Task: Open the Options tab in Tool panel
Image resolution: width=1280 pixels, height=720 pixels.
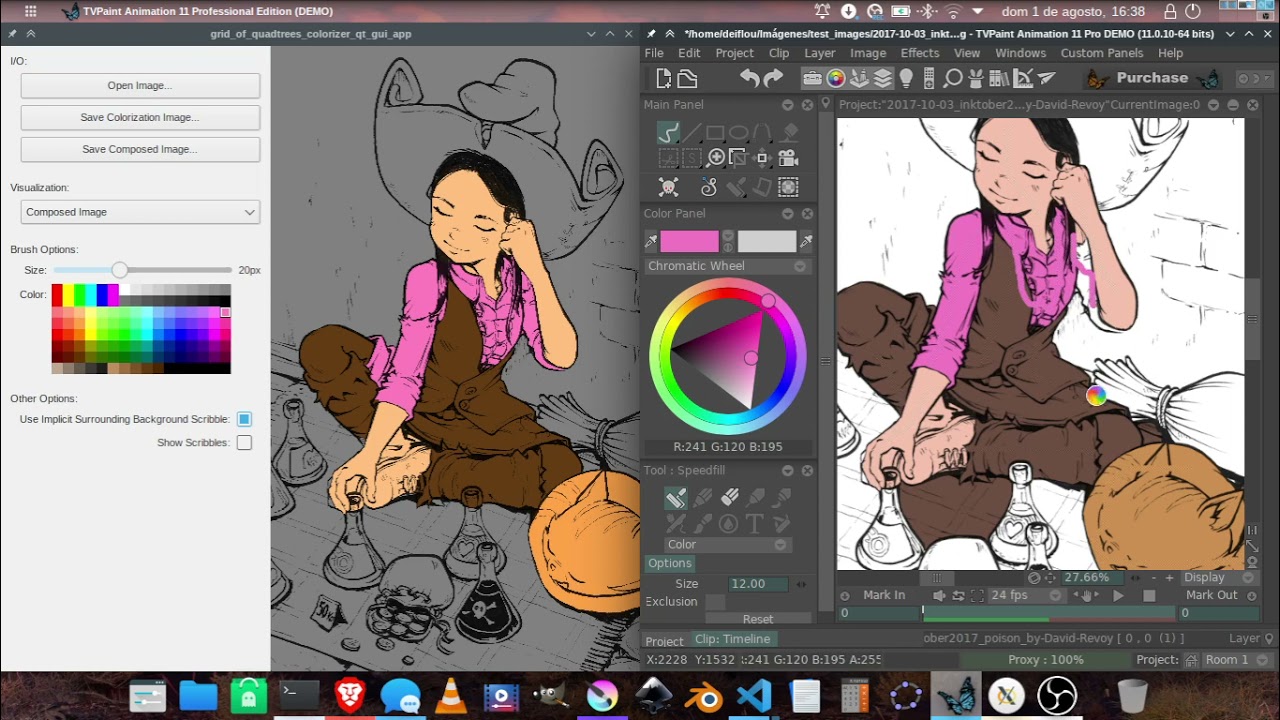Action: (x=669, y=563)
